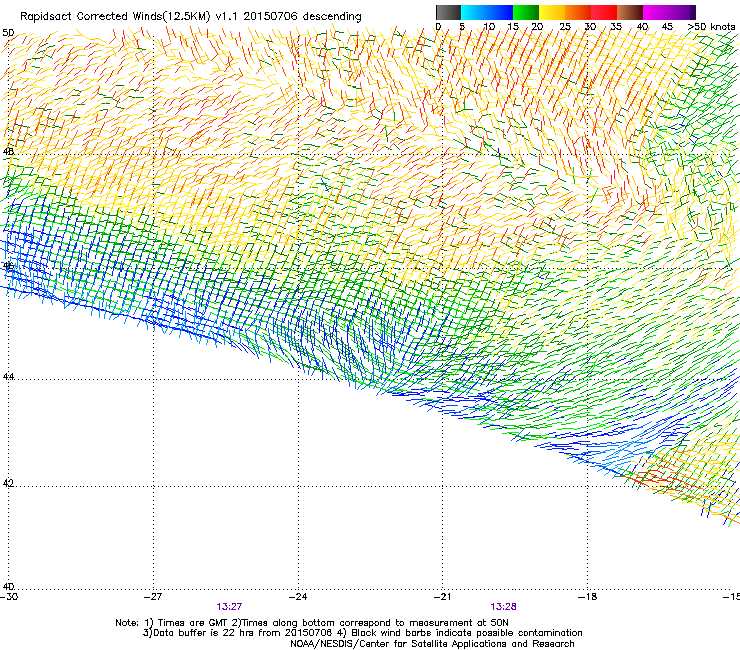
Task: Click the '20150706 descending' date in title
Action: [x=303, y=16]
